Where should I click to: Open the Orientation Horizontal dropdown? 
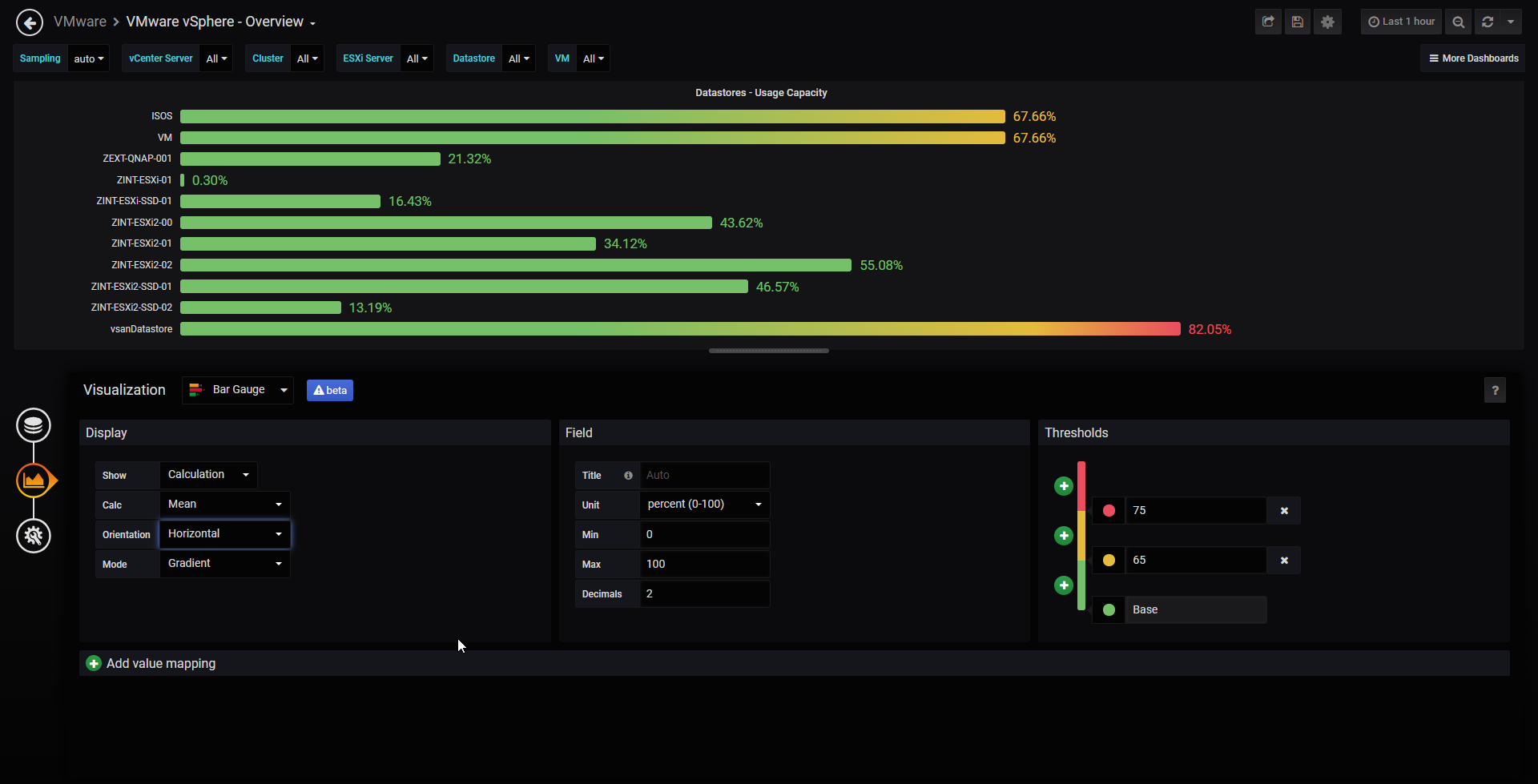pyautogui.click(x=225, y=534)
